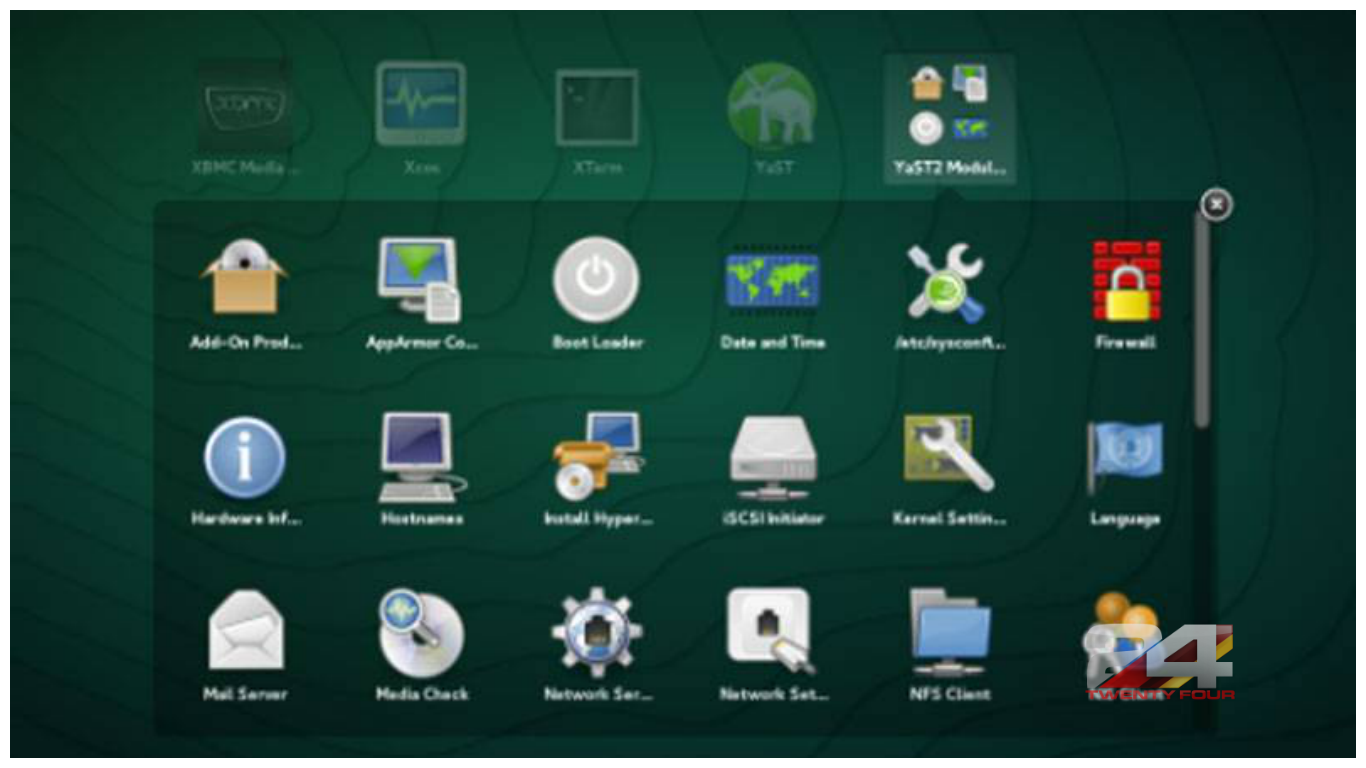The height and width of the screenshot is (768, 1366).
Task: Click the "NFS Client" label text
Action: tap(950, 693)
